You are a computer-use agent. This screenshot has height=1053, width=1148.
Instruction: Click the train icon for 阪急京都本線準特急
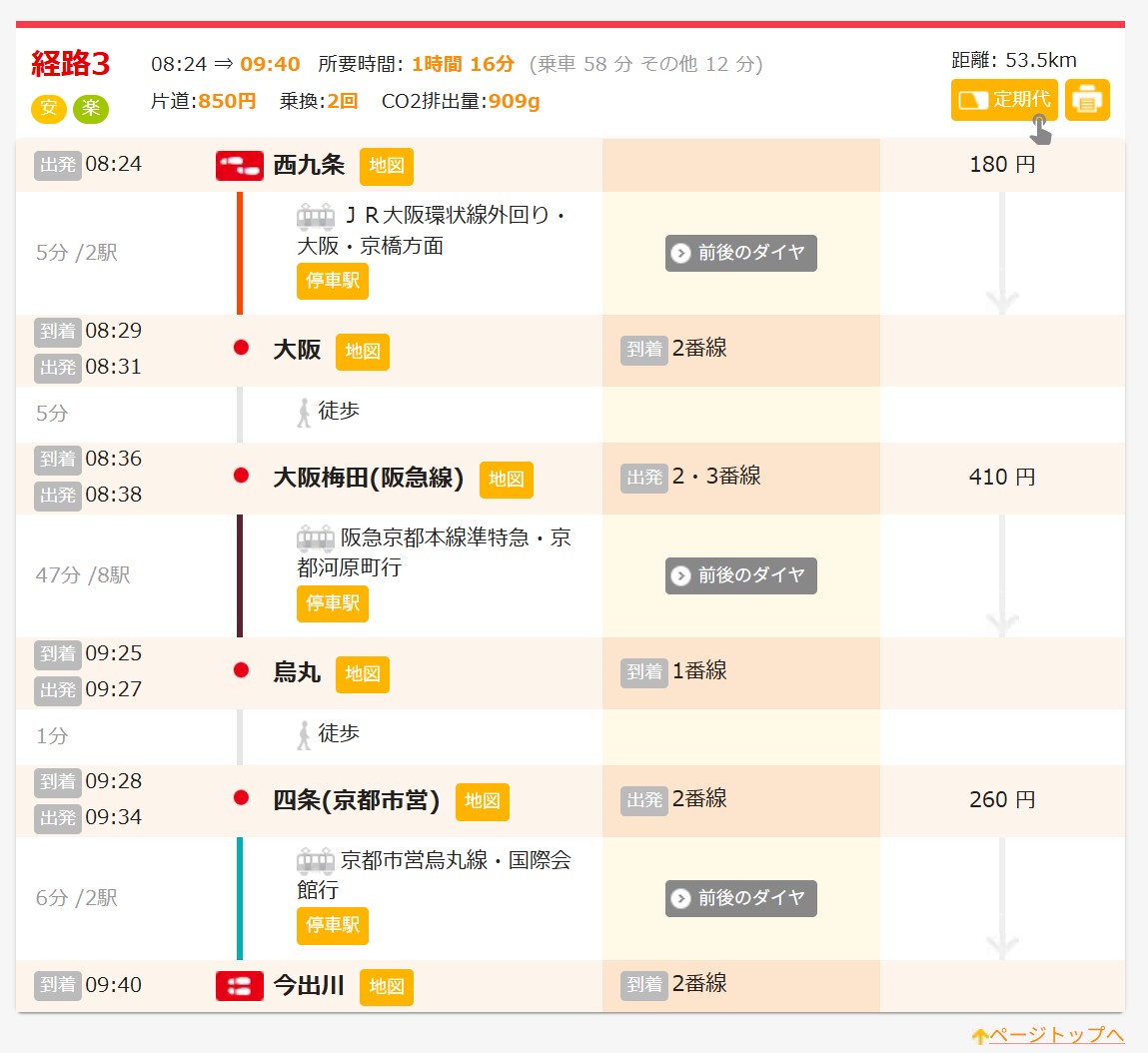pos(316,538)
